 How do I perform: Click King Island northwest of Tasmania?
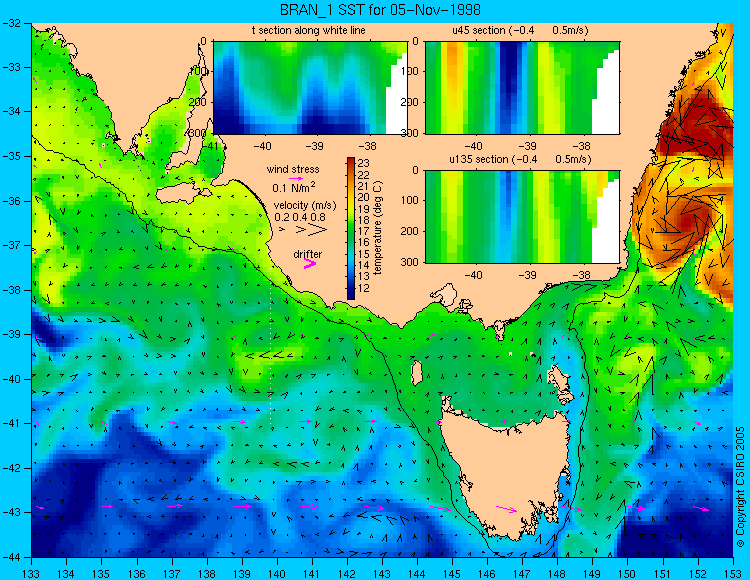[x=417, y=373]
